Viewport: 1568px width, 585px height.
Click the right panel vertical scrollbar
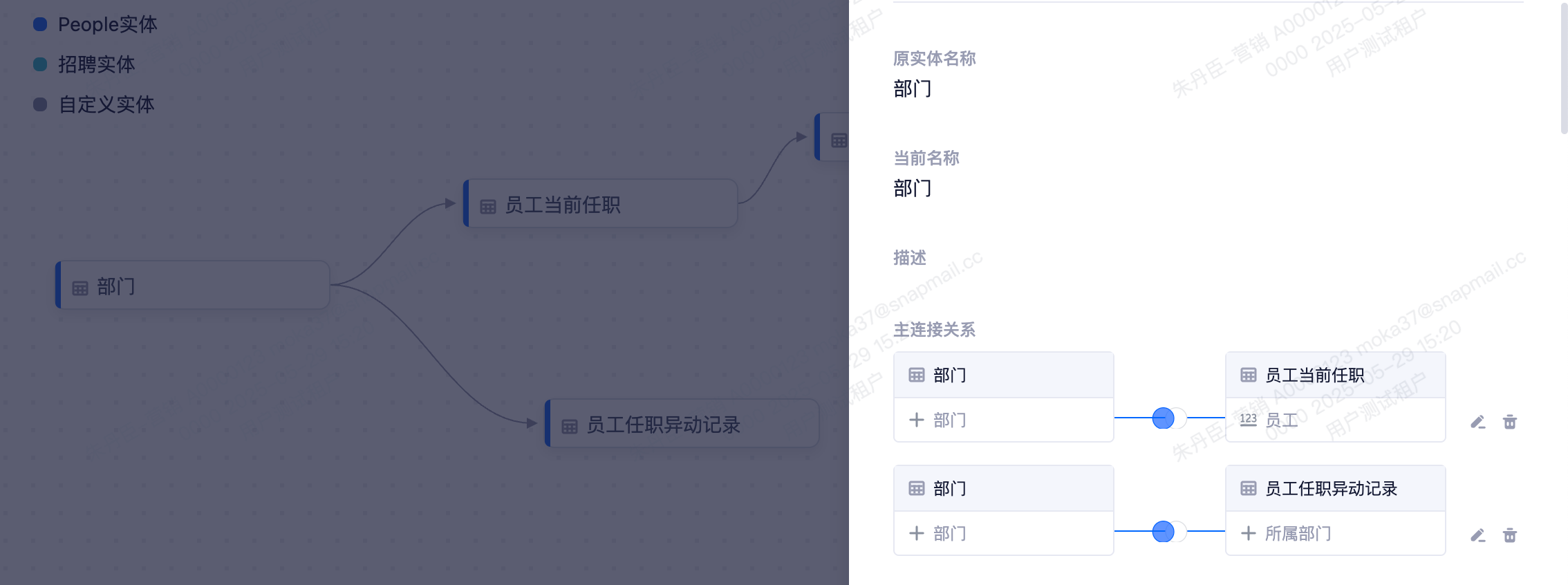(x=1564, y=66)
